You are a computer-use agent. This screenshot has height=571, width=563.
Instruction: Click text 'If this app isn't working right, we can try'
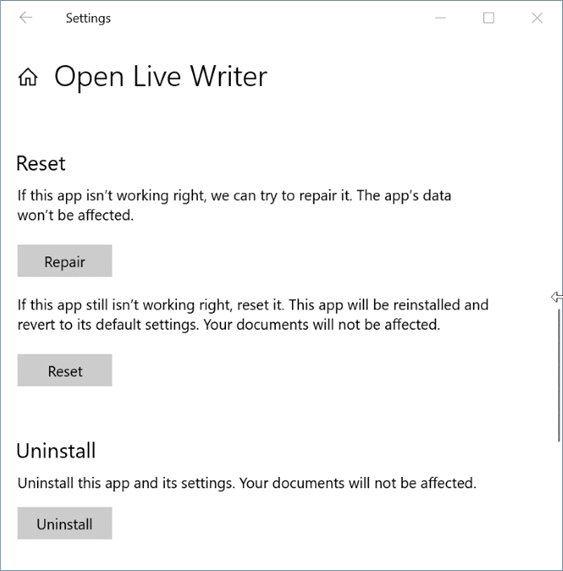tap(147, 196)
